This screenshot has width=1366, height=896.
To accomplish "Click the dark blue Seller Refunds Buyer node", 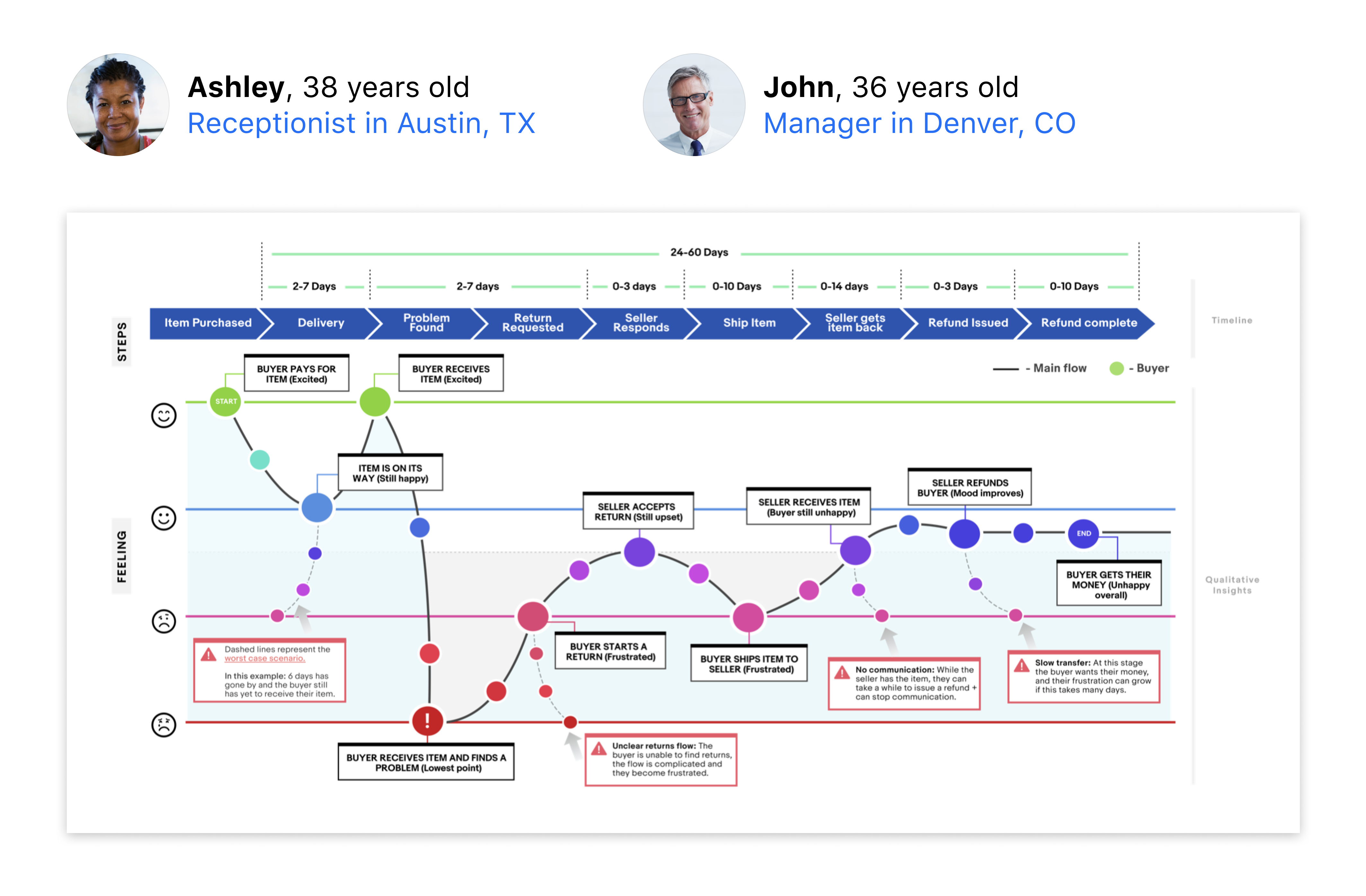I will tap(964, 533).
